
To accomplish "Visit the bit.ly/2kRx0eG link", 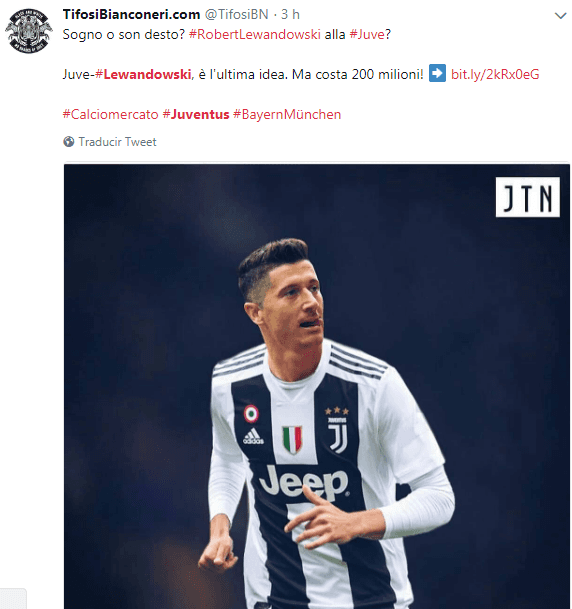I will pyautogui.click(x=495, y=74).
